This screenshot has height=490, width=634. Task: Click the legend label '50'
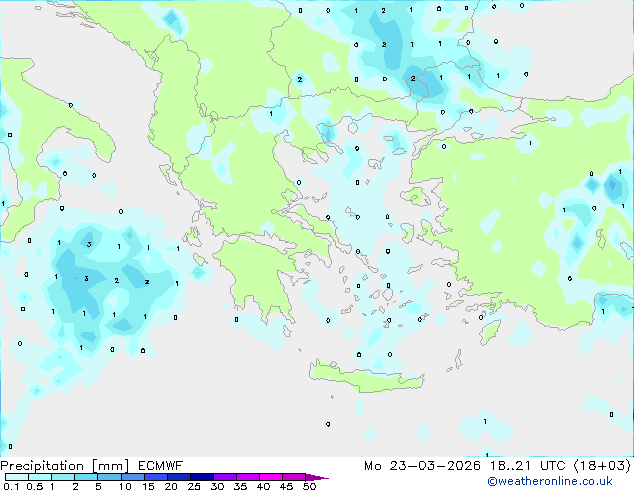309,486
